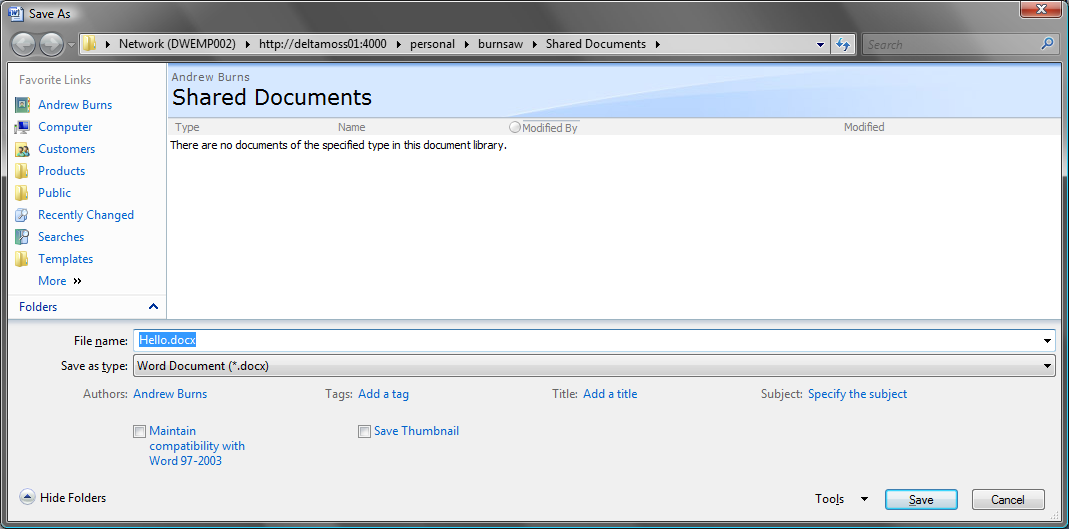Open the Tools menu
This screenshot has height=529, width=1069.
tap(840, 499)
